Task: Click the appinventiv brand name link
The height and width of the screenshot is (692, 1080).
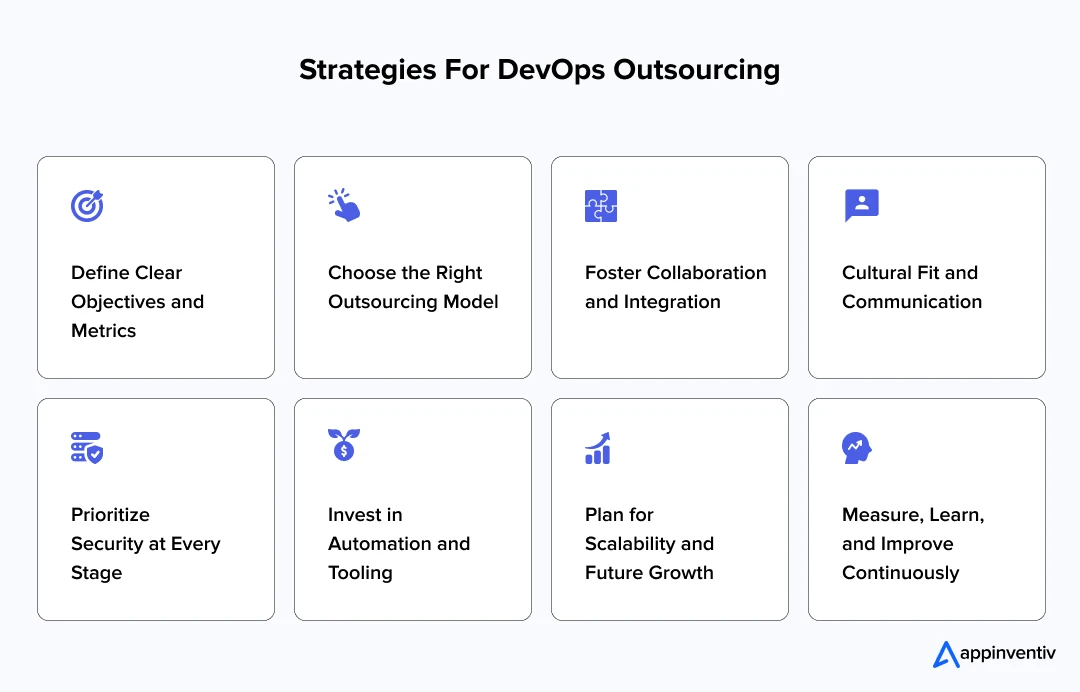Action: 1007,653
